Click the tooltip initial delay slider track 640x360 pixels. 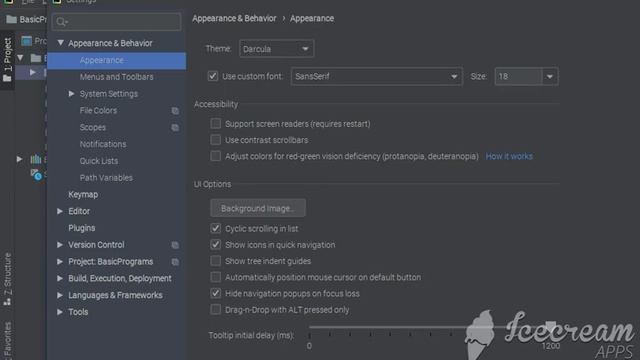pyautogui.click(x=431, y=327)
